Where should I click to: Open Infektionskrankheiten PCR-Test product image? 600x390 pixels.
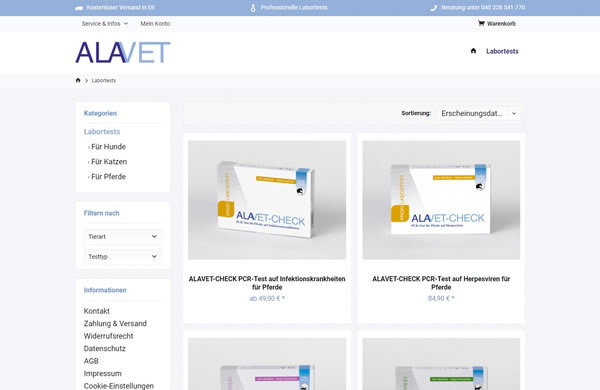click(267, 200)
